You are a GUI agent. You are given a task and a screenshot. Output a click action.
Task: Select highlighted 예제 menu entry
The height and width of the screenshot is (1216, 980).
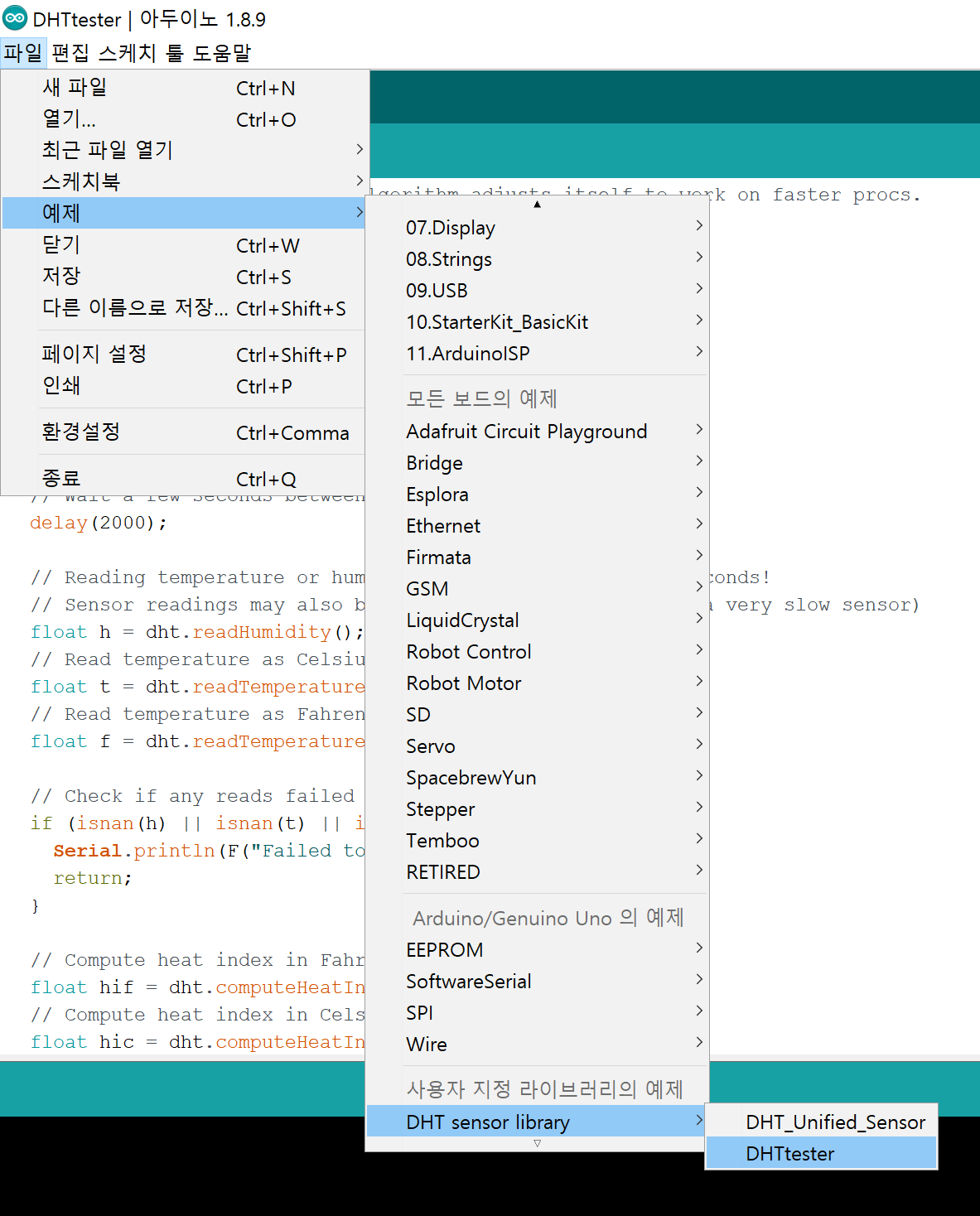click(184, 213)
